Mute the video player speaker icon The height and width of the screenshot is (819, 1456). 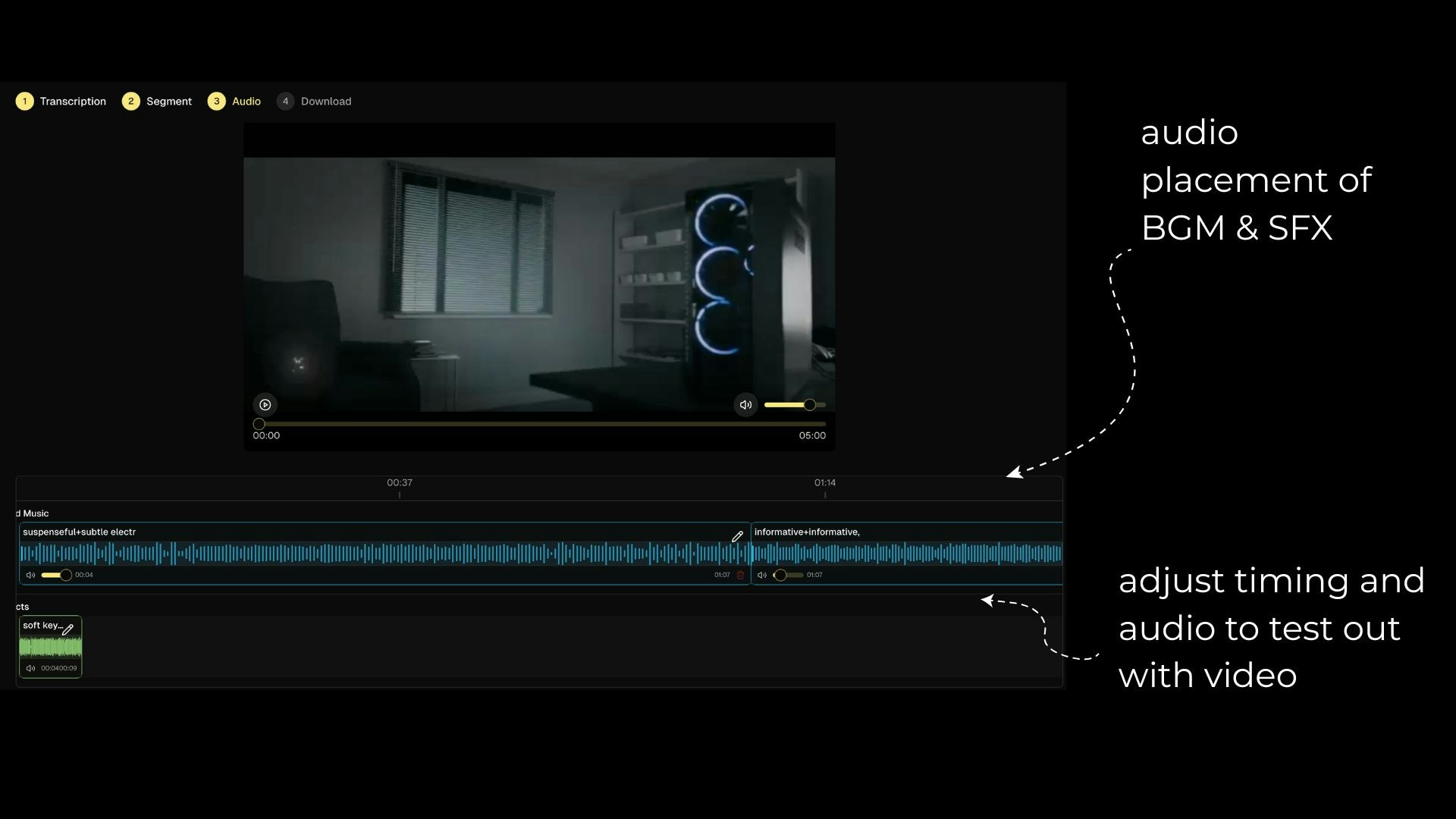coord(745,405)
